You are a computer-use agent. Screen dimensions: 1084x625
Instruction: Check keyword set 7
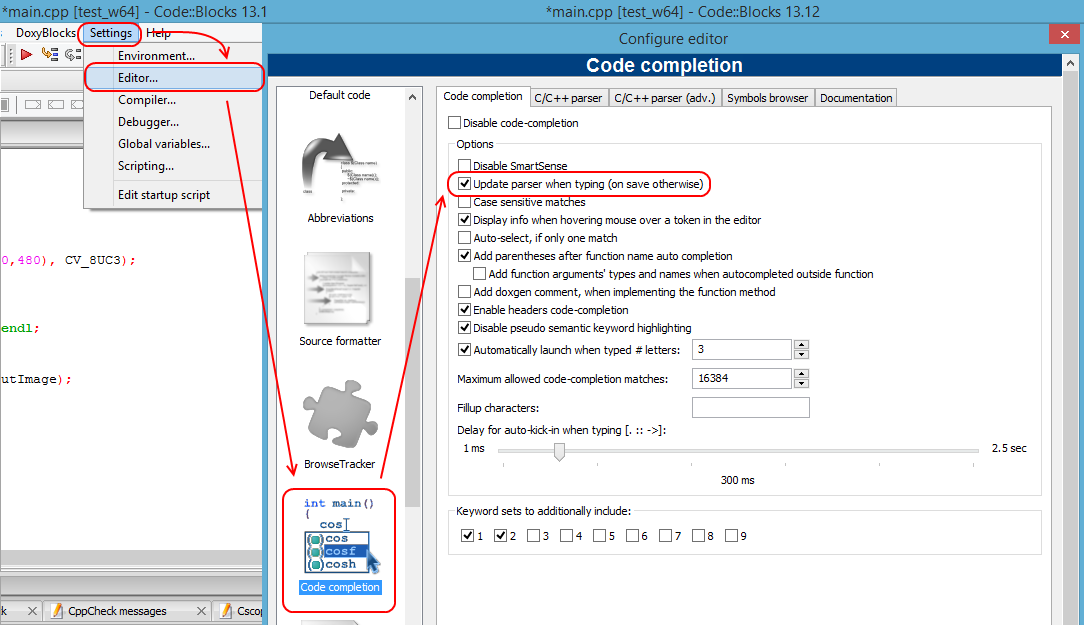(x=666, y=536)
